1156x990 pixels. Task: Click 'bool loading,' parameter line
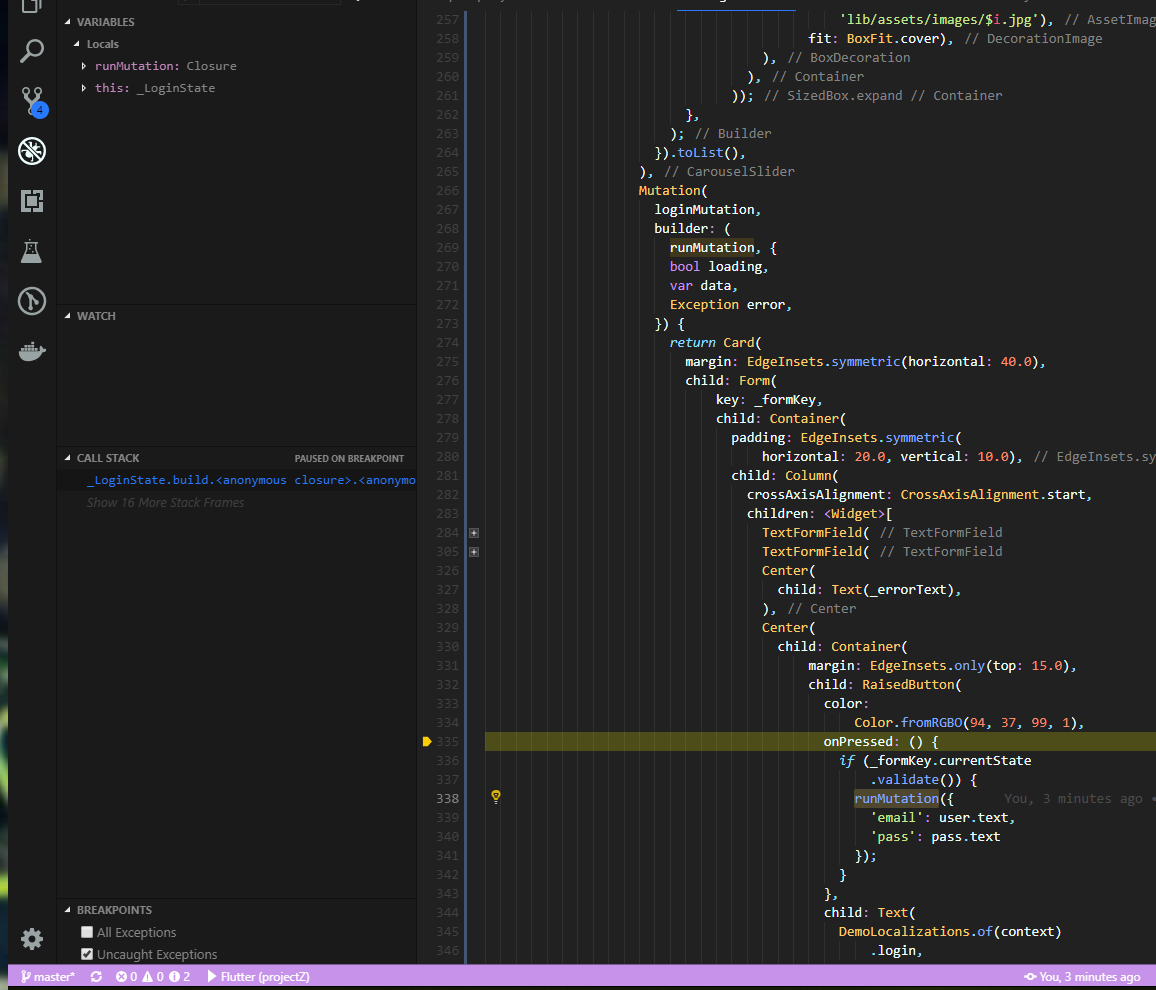[719, 266]
